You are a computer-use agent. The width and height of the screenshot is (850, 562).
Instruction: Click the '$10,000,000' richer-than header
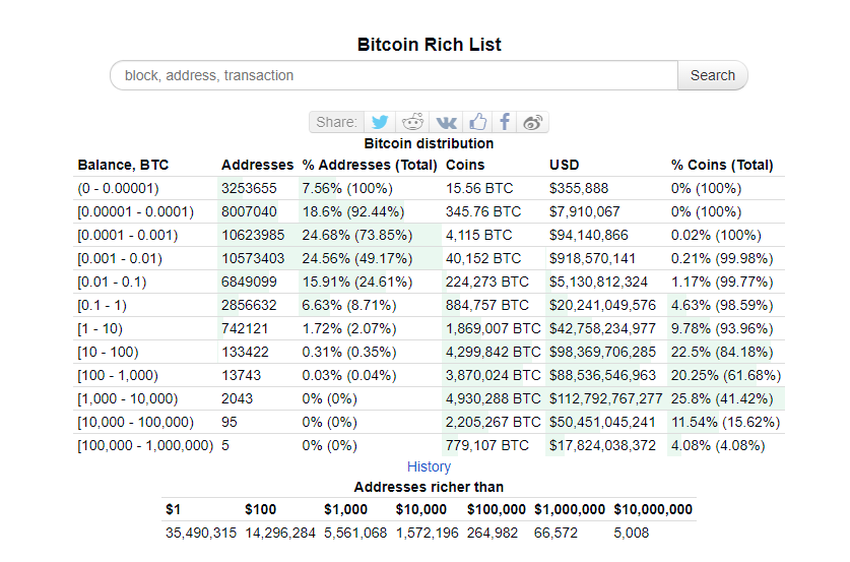pos(653,509)
